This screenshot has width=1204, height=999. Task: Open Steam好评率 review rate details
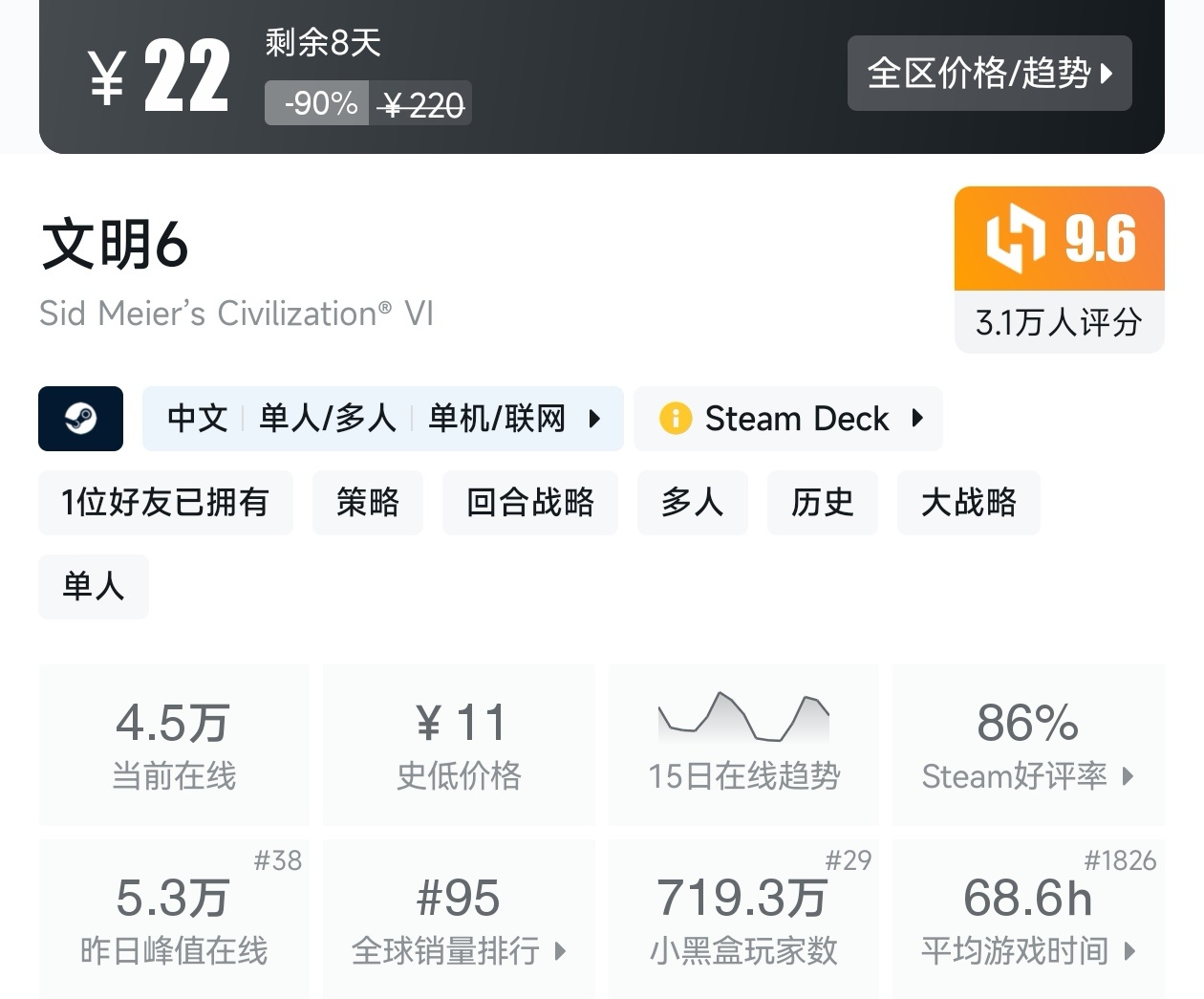(1028, 744)
